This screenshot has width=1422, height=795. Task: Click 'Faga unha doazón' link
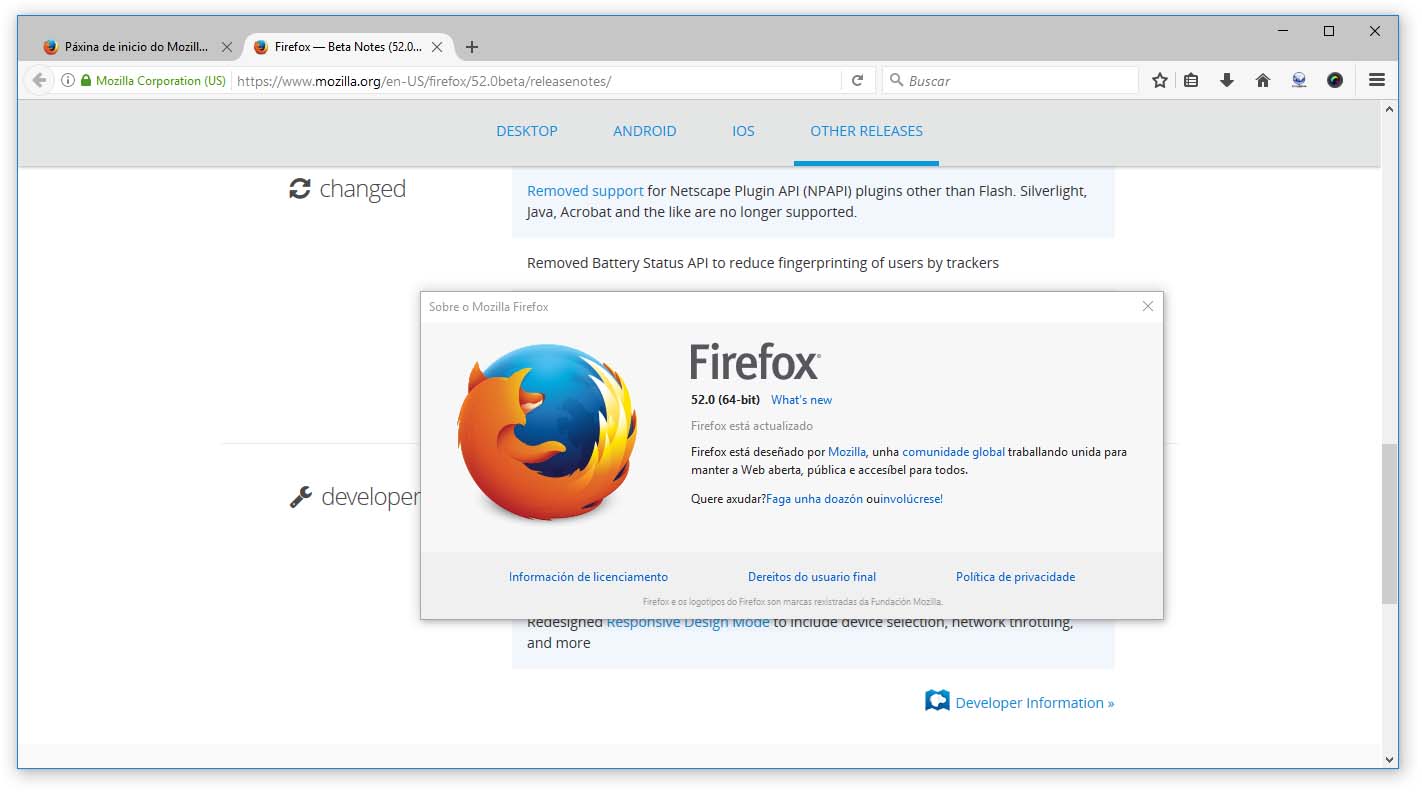pyautogui.click(x=814, y=499)
